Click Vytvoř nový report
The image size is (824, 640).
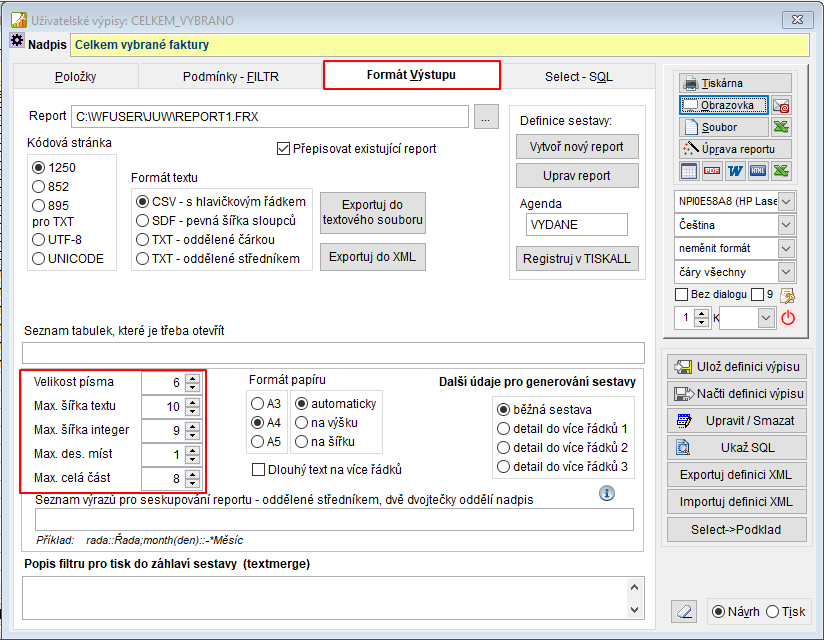coord(577,147)
